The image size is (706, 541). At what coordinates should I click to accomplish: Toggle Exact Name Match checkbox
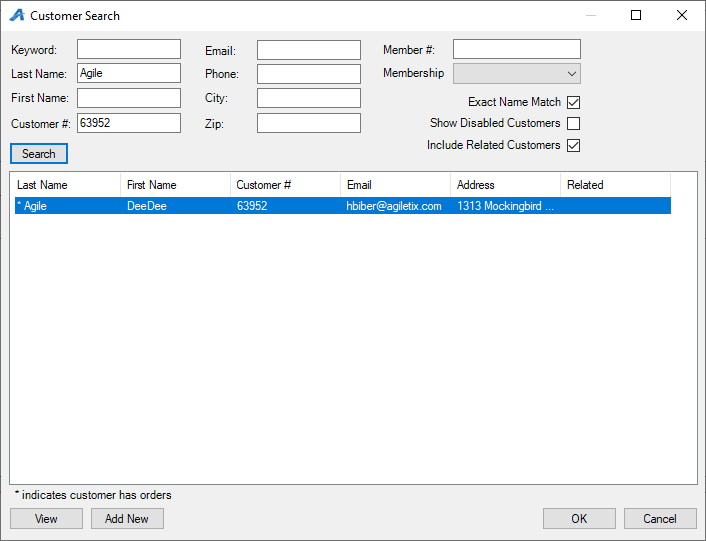click(x=573, y=102)
